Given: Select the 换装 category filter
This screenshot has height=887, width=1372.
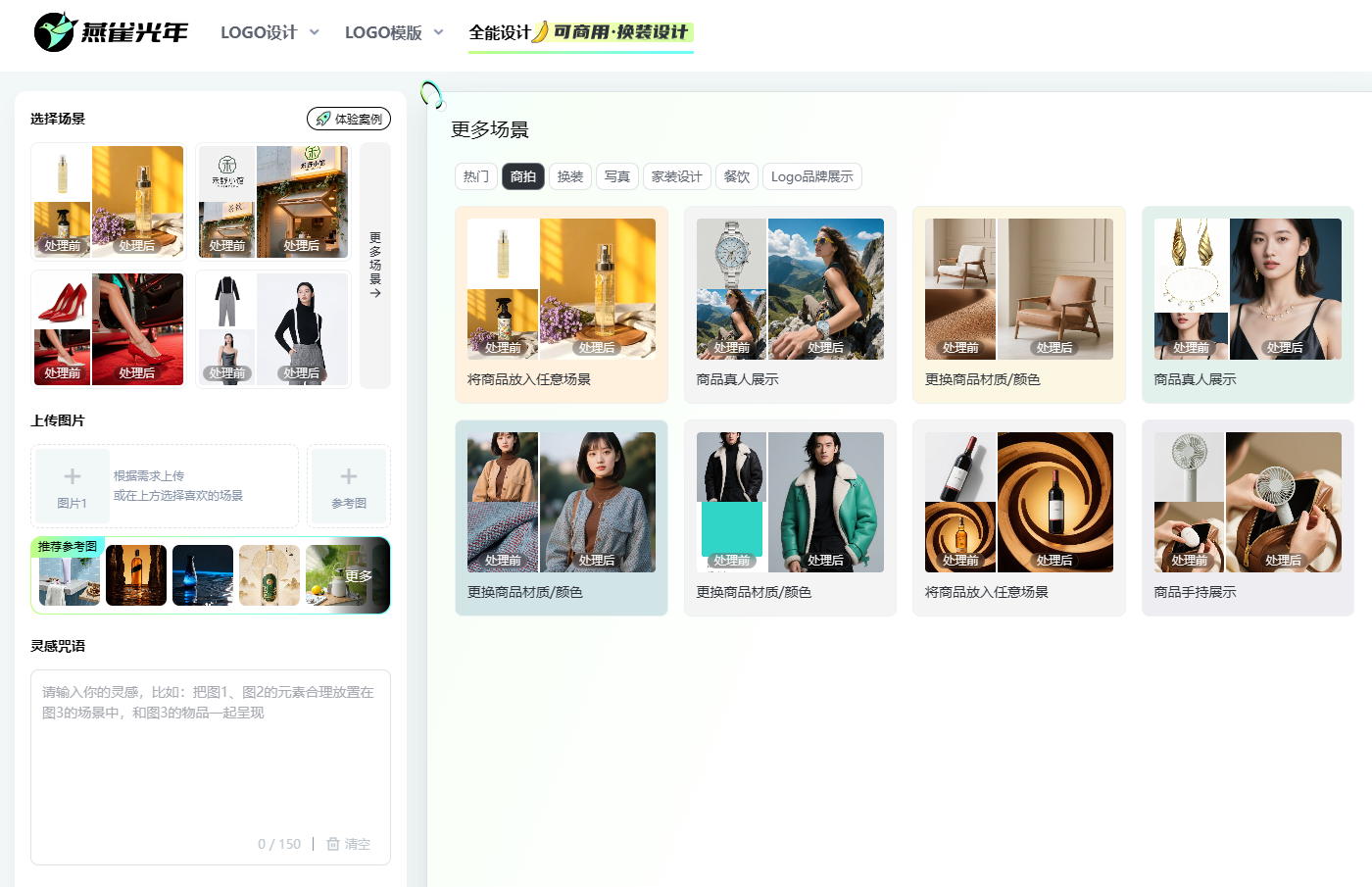Looking at the screenshot, I should (570, 176).
